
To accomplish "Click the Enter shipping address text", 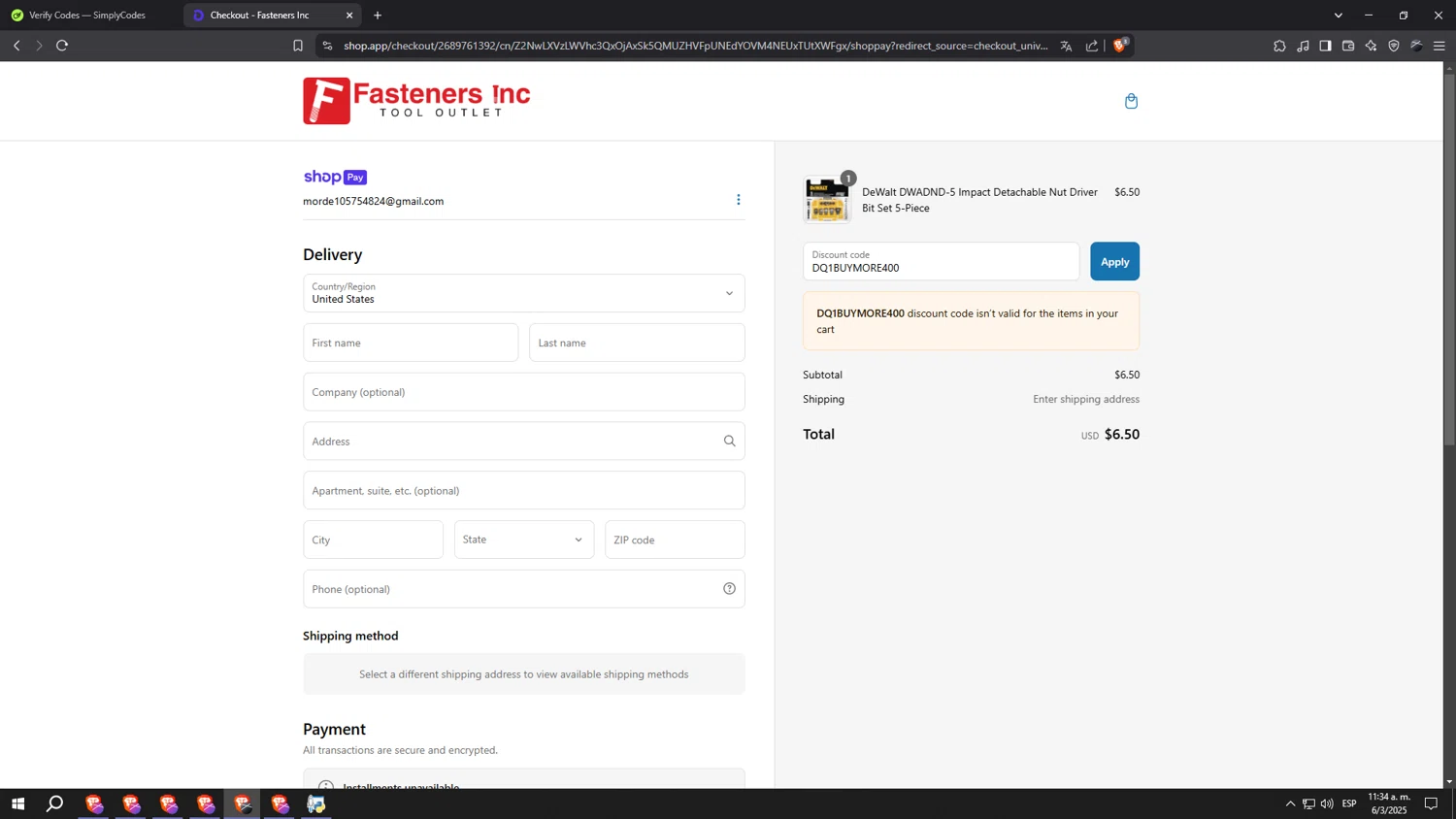I will pyautogui.click(x=1086, y=399).
